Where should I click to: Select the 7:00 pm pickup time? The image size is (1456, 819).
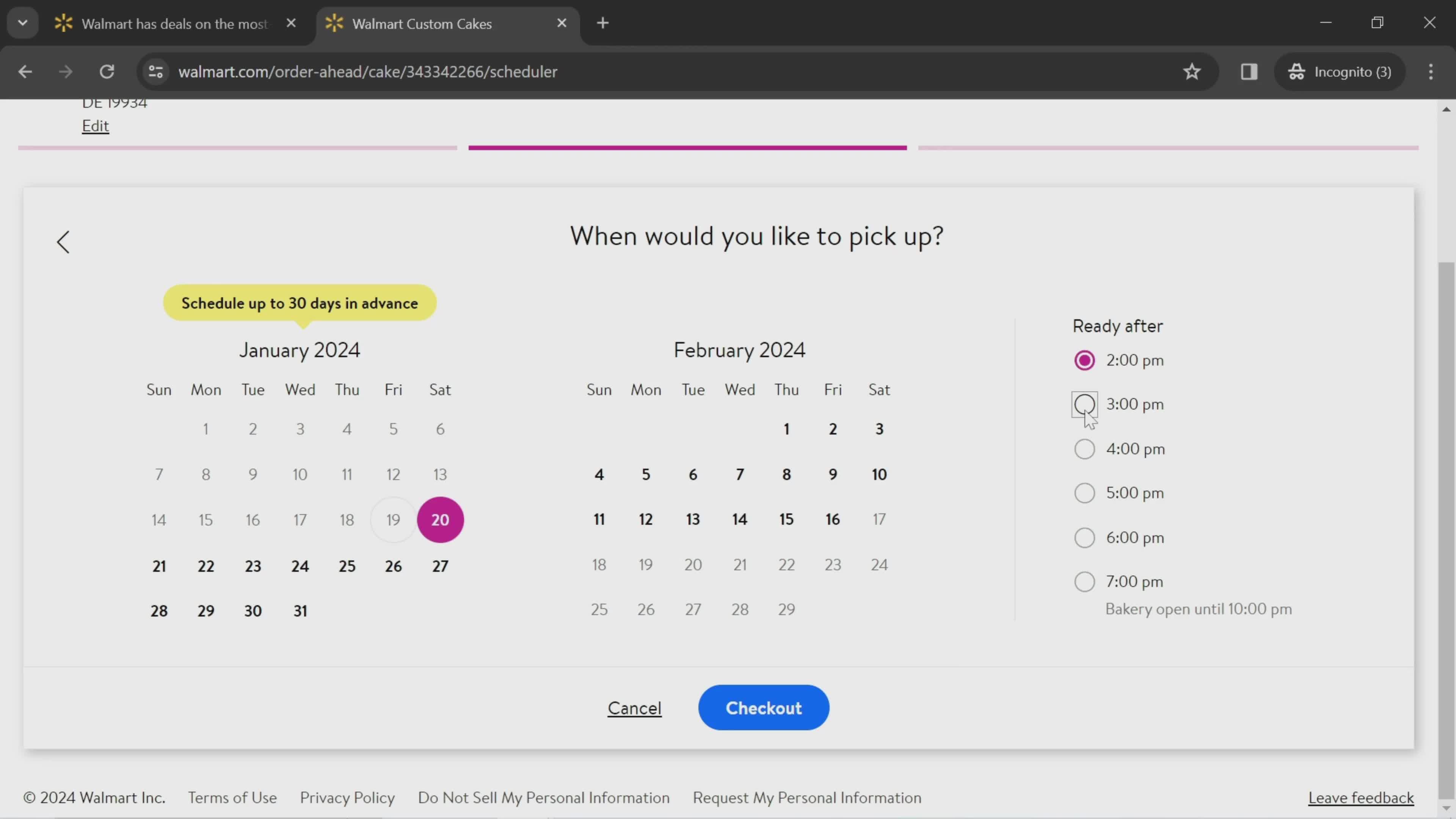[1084, 582]
